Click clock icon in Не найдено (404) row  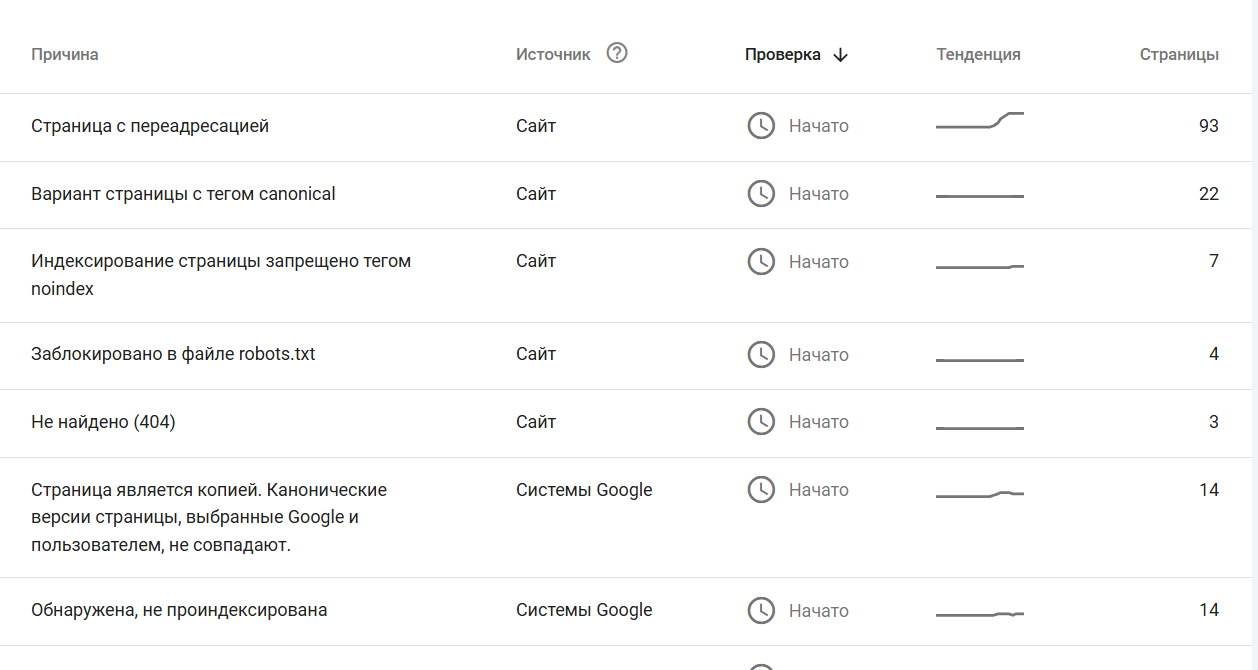(x=761, y=422)
